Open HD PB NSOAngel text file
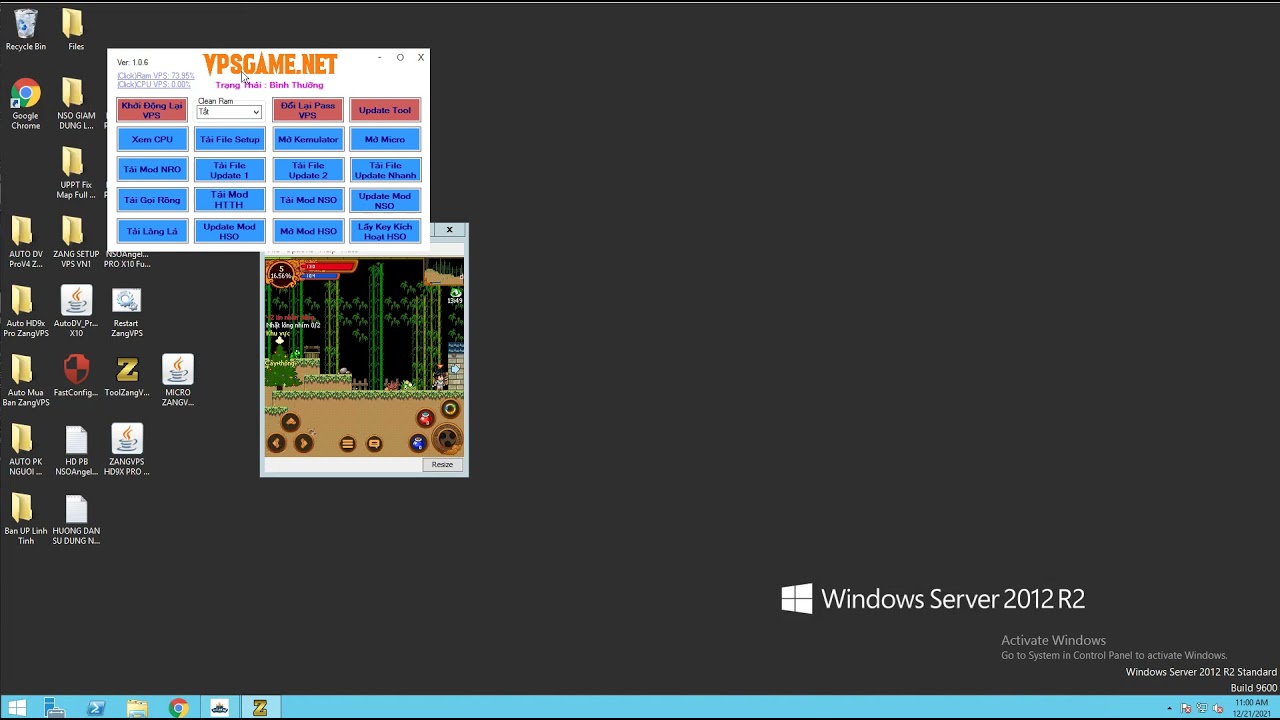 pos(76,449)
